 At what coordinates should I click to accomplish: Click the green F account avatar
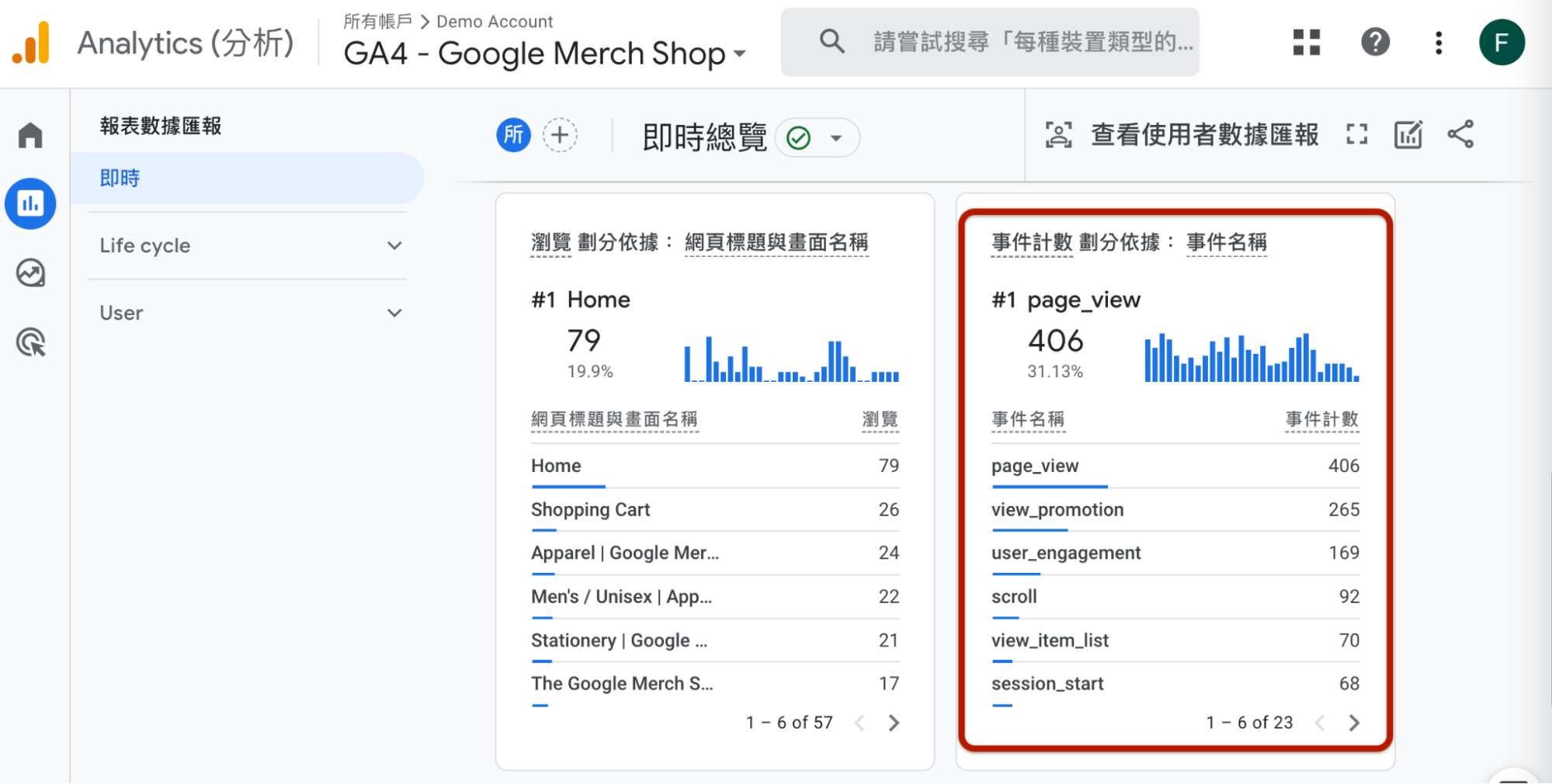tap(1502, 42)
